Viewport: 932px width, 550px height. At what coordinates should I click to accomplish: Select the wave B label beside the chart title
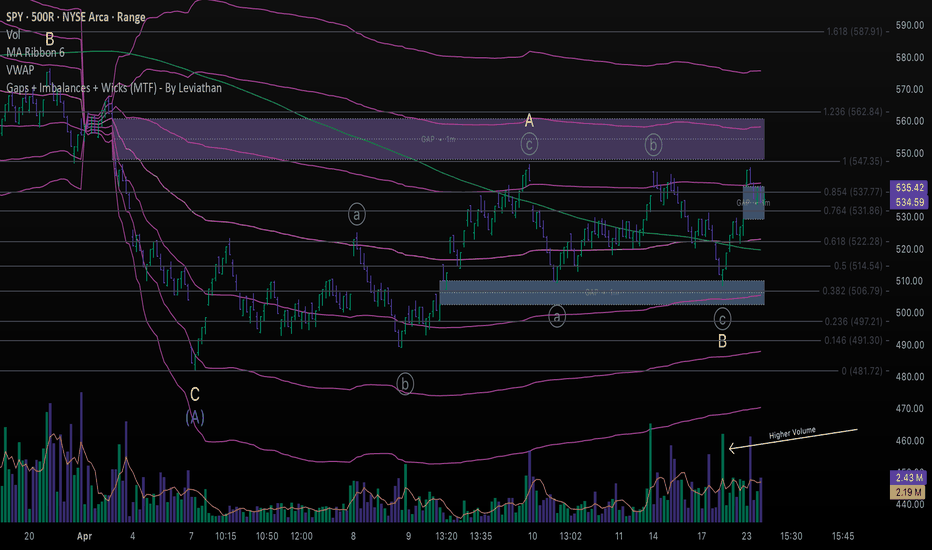click(50, 39)
